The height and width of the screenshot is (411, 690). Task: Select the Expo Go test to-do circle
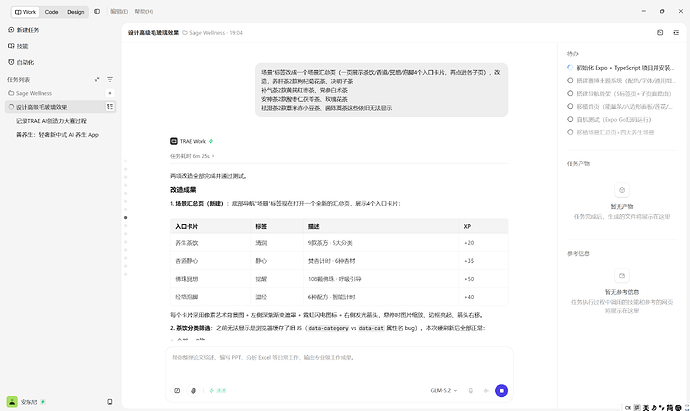point(570,119)
